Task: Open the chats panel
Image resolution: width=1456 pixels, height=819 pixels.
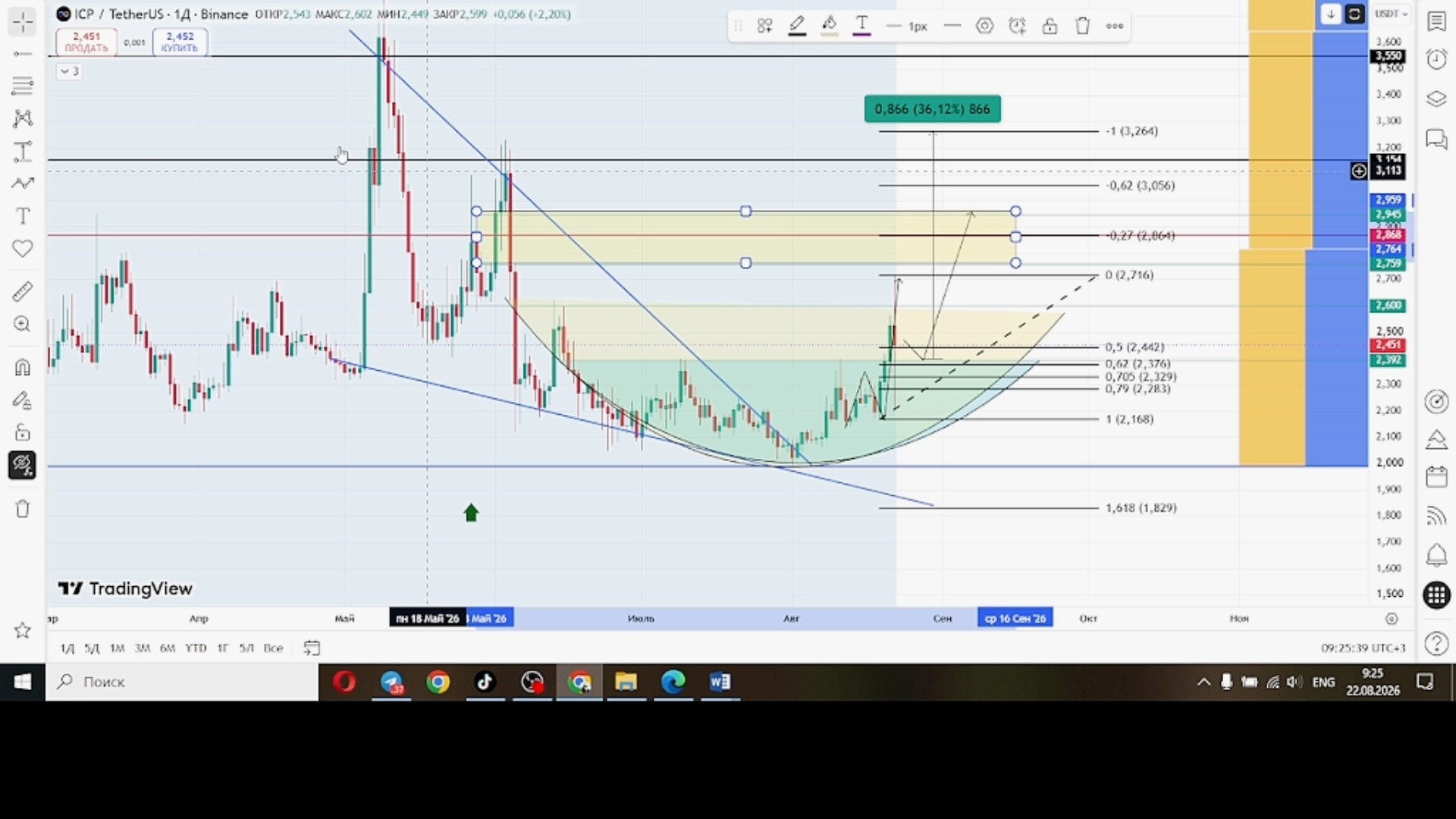Action: point(1436,139)
